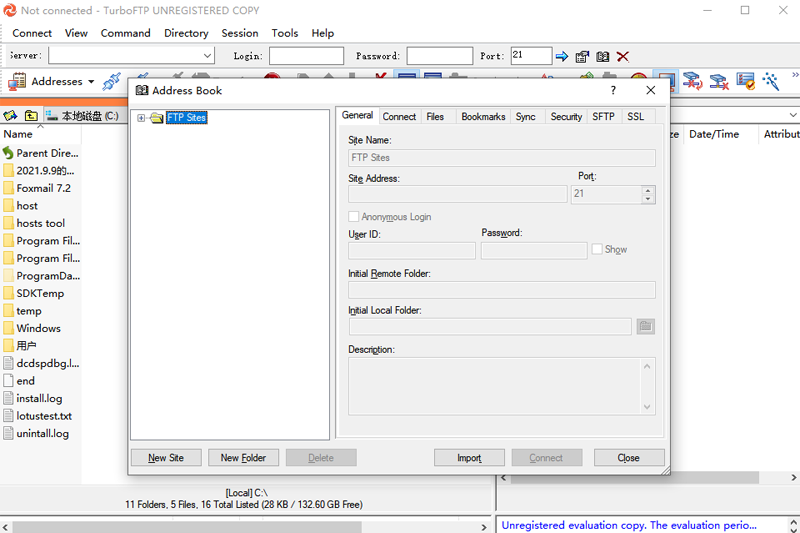Sort the remote list by Date/Time column
This screenshot has height=533, width=800.
[x=720, y=134]
